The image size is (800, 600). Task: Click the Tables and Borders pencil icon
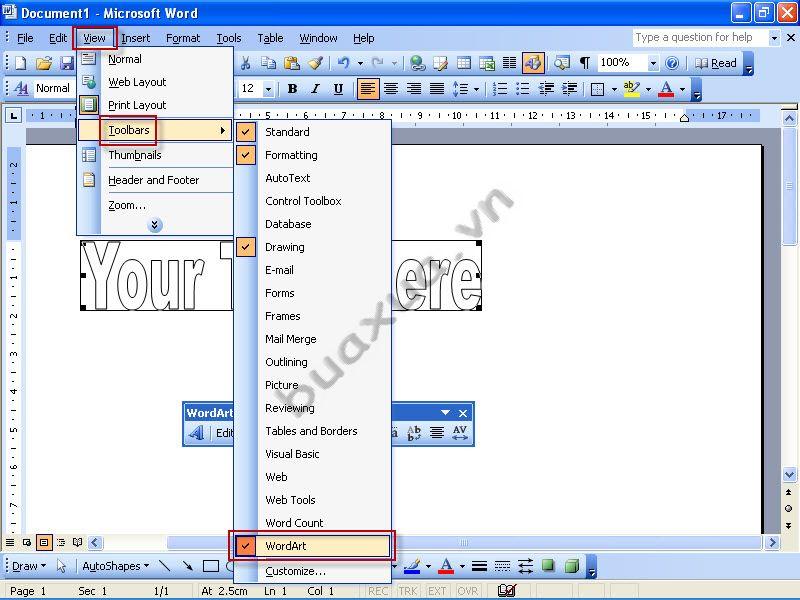click(x=440, y=63)
